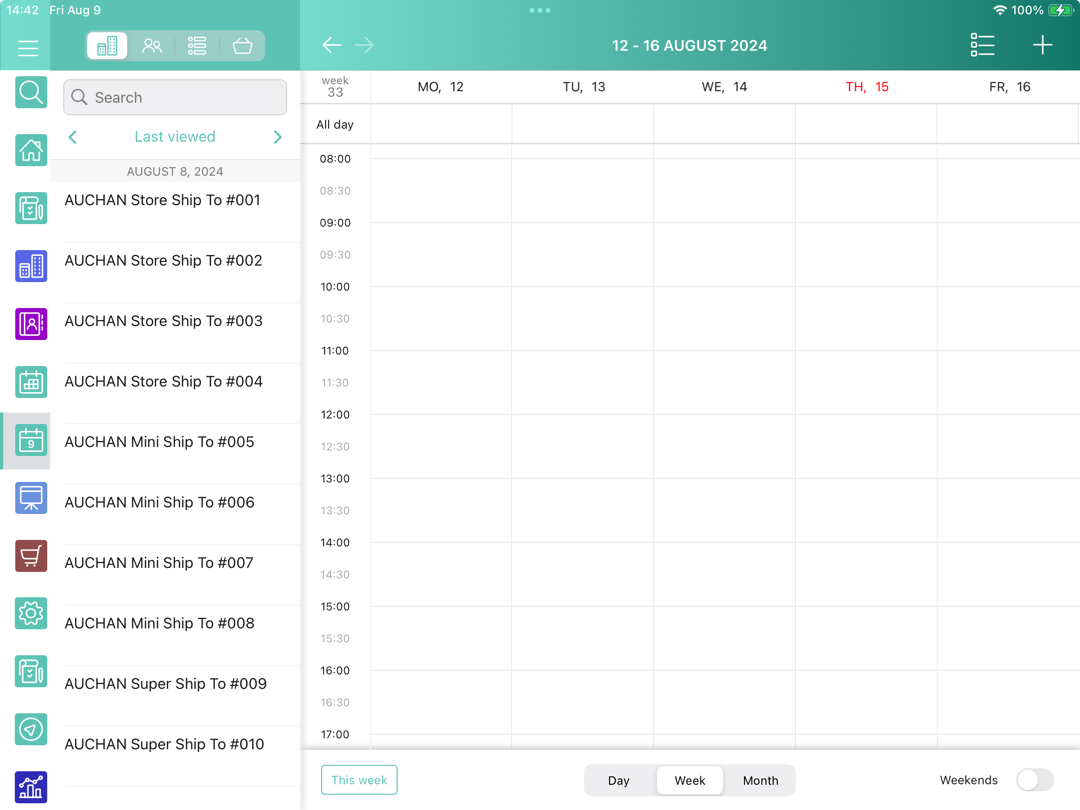
Task: Switch to the Month view tab
Action: (x=760, y=780)
